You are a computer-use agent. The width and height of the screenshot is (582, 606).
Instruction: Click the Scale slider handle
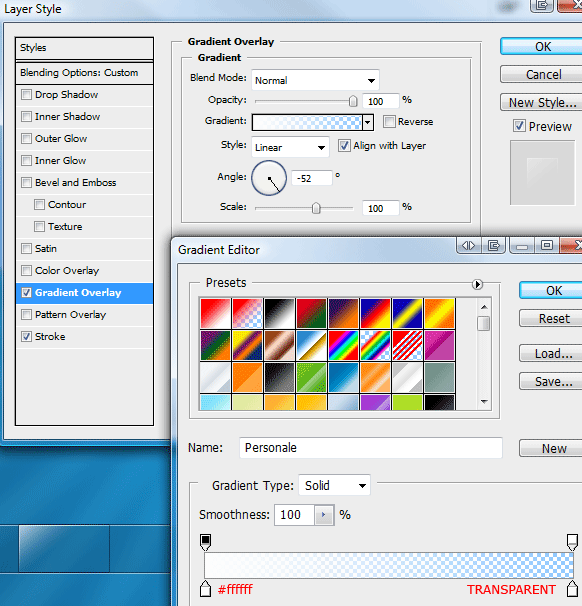[x=316, y=208]
